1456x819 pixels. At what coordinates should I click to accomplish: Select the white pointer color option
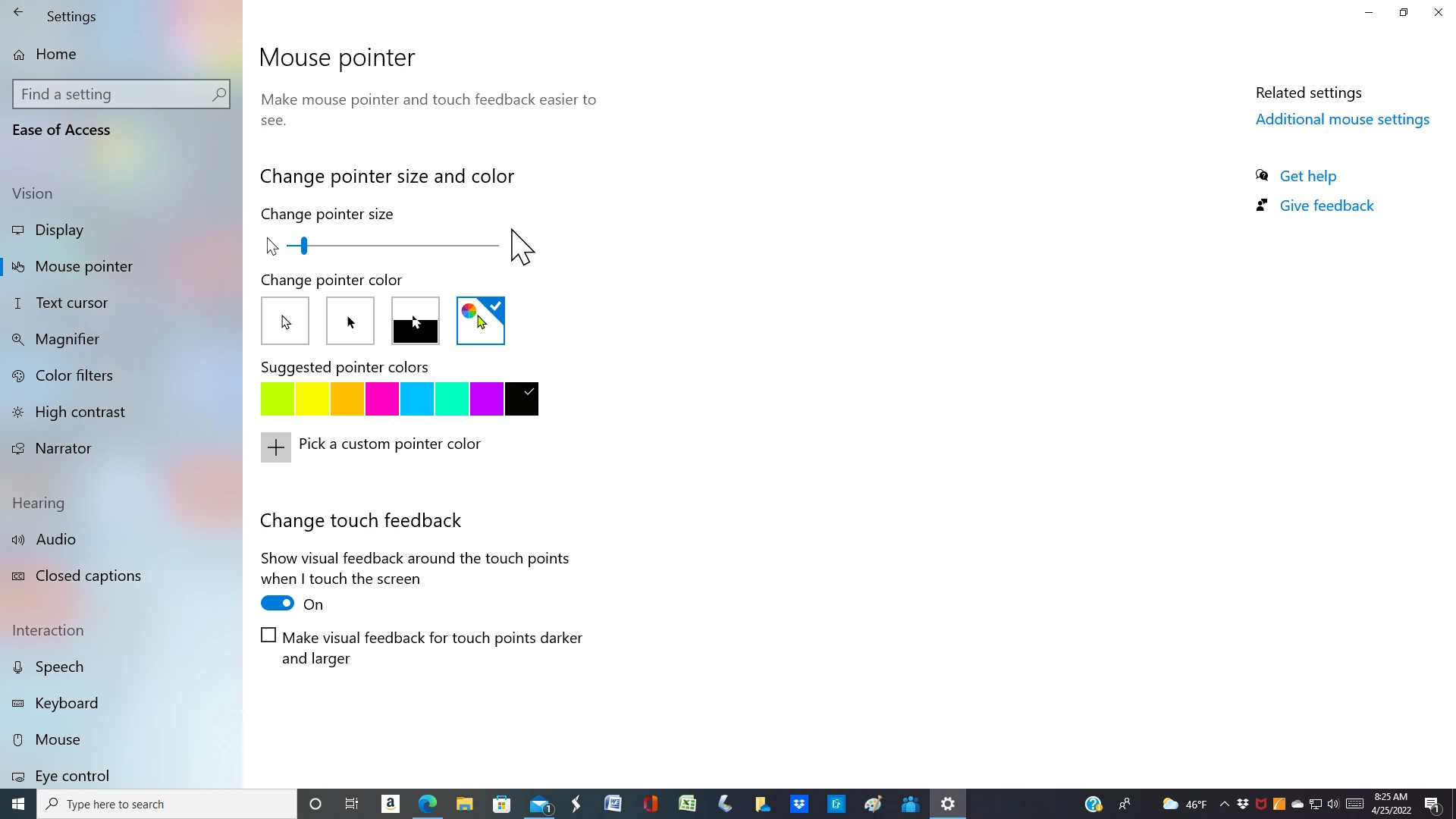pos(285,321)
